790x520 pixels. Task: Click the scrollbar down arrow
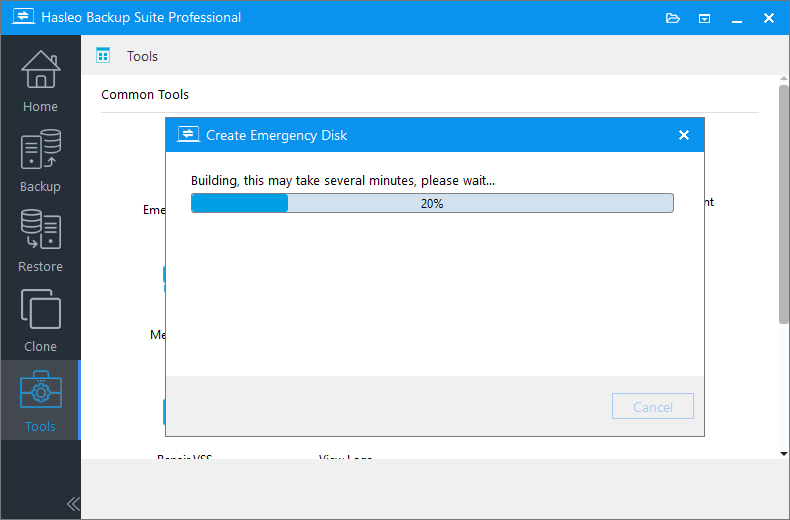pyautogui.click(x=783, y=453)
